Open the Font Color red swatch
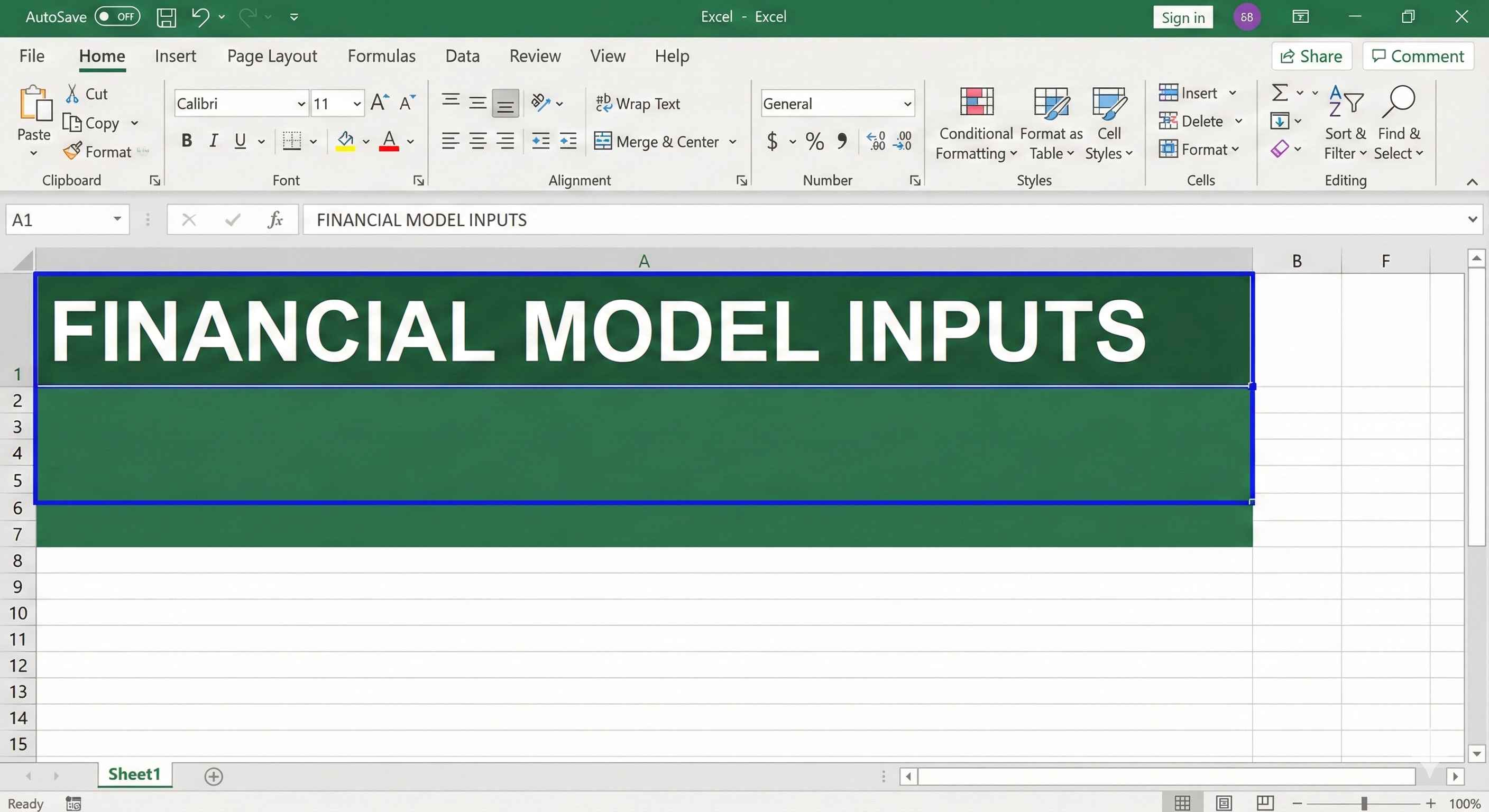Screen dimensions: 1489x812 (x=389, y=141)
